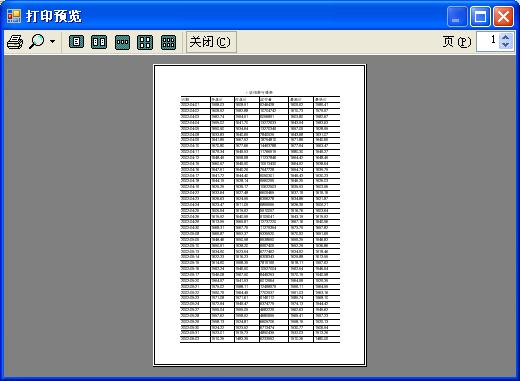This screenshot has width=520, height=381.
Task: Click the 关闭(C) close button
Action: pos(211,42)
